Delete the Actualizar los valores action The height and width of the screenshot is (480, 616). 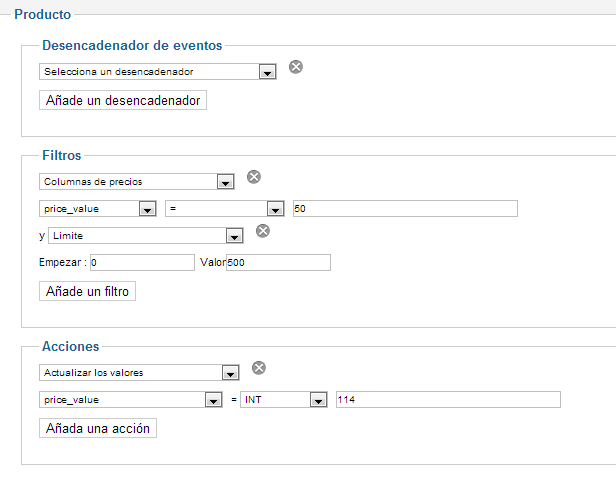coord(259,367)
